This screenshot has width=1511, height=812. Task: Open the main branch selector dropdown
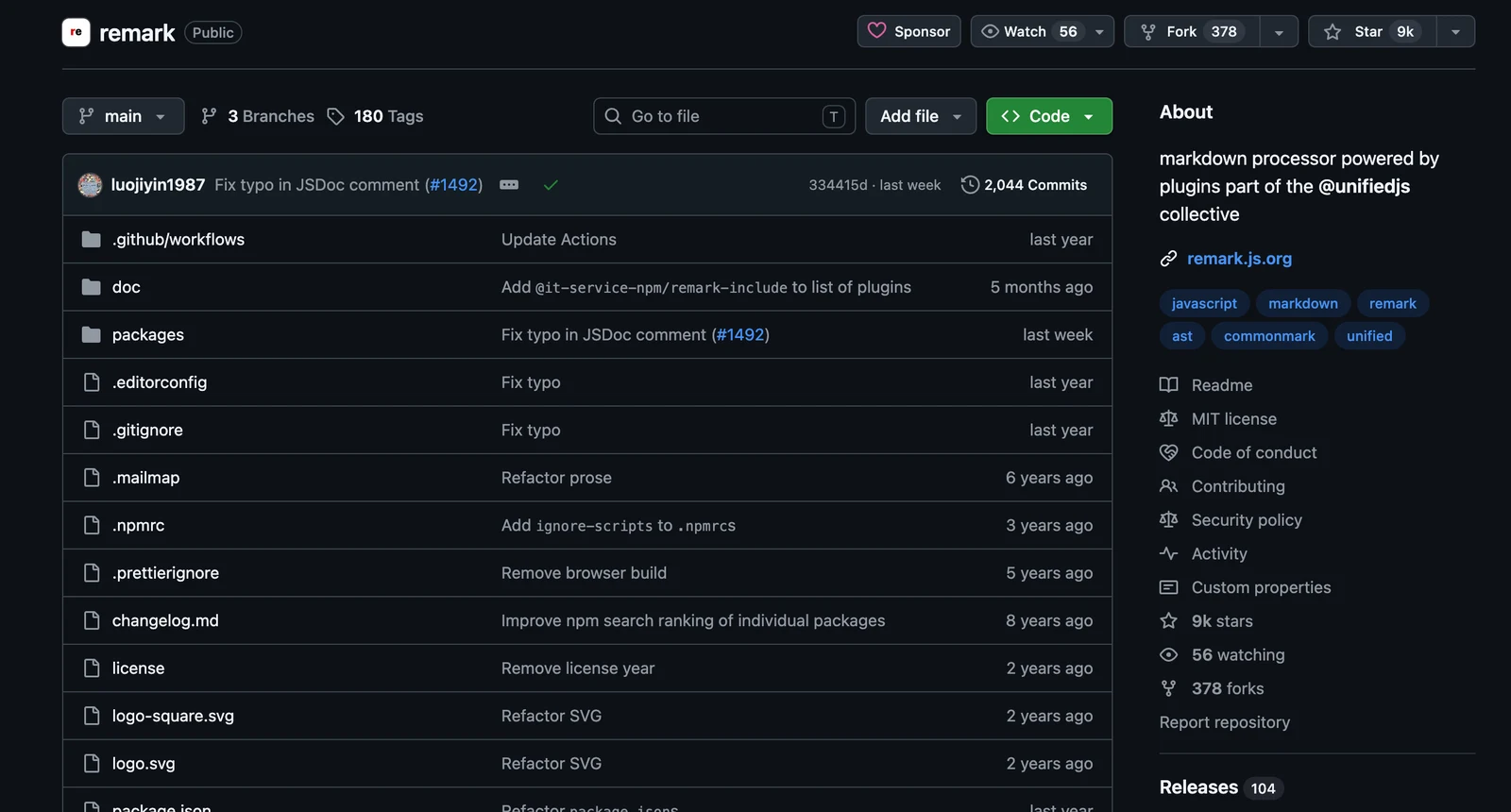pyautogui.click(x=123, y=116)
